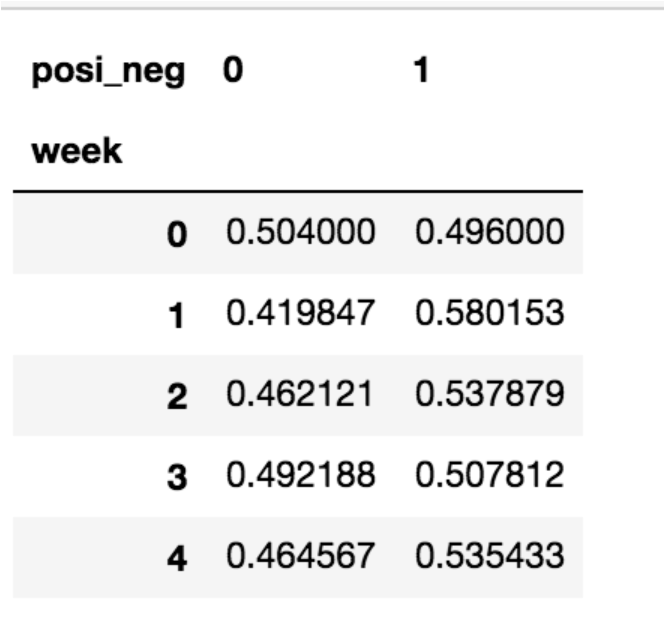Image resolution: width=664 pixels, height=619 pixels.
Task: Click the 0.419847 value cell
Action: click(300, 315)
